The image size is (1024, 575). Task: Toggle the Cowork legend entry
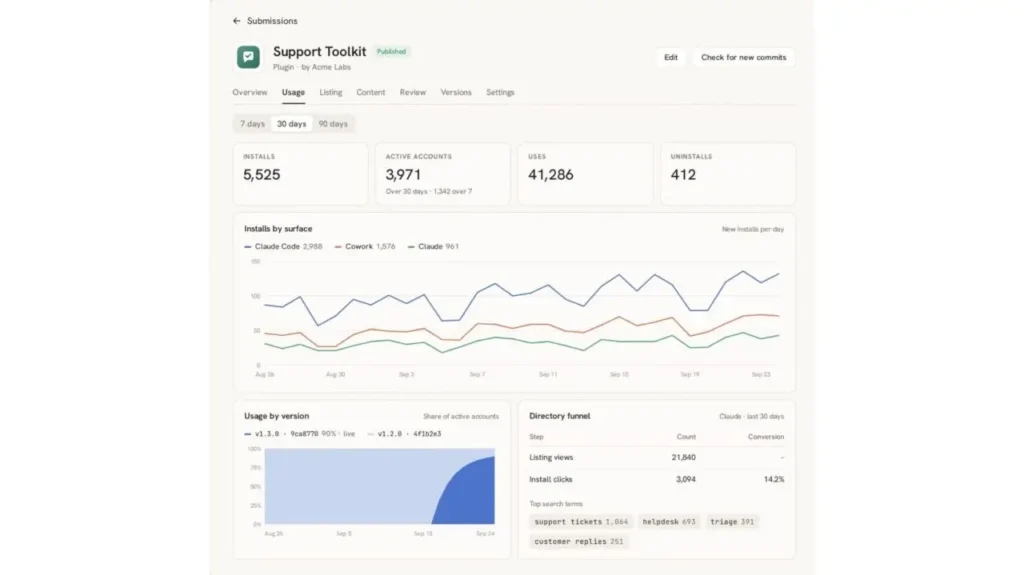coord(364,246)
